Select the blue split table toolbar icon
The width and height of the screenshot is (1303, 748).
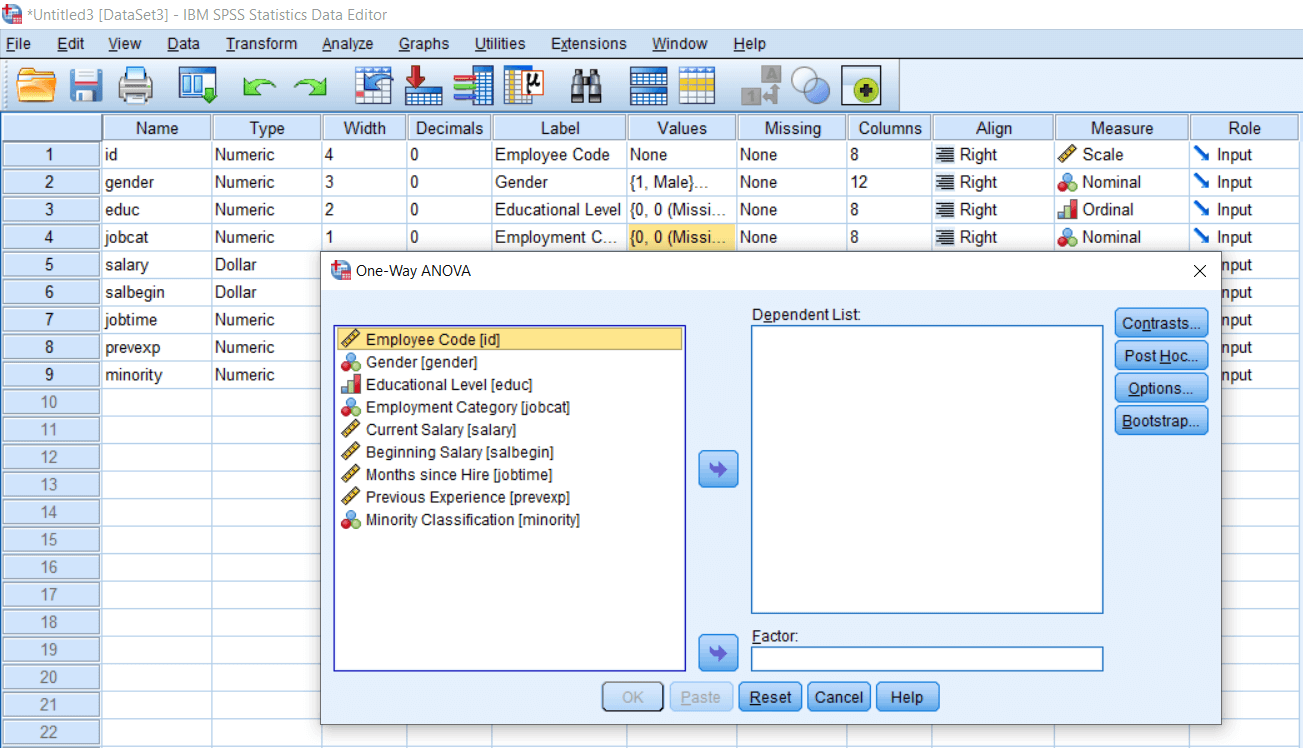click(648, 86)
